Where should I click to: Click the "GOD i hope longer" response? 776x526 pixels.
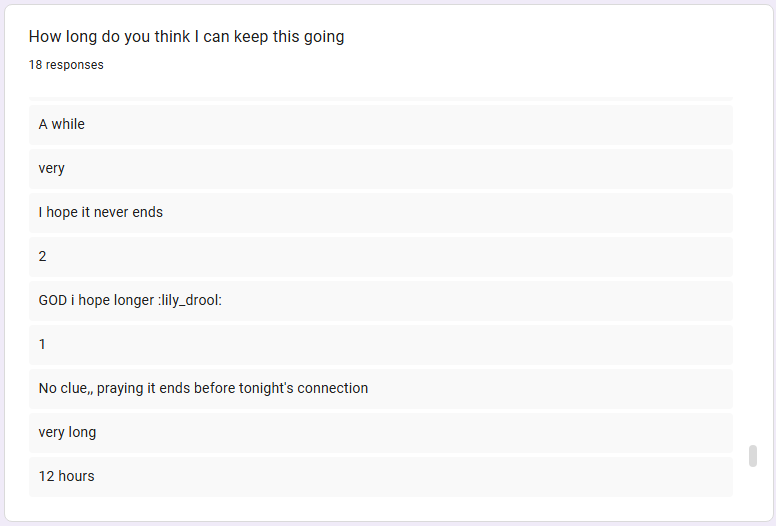point(380,301)
